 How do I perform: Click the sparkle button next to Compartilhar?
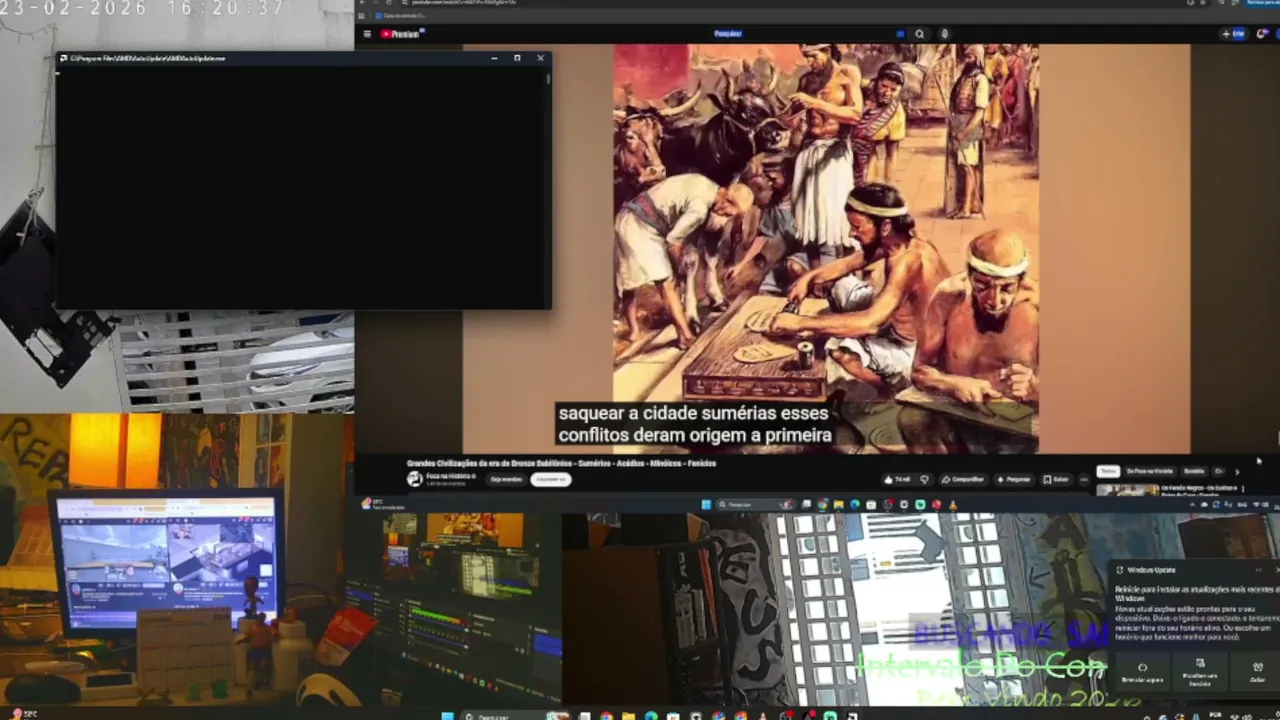coord(1014,479)
